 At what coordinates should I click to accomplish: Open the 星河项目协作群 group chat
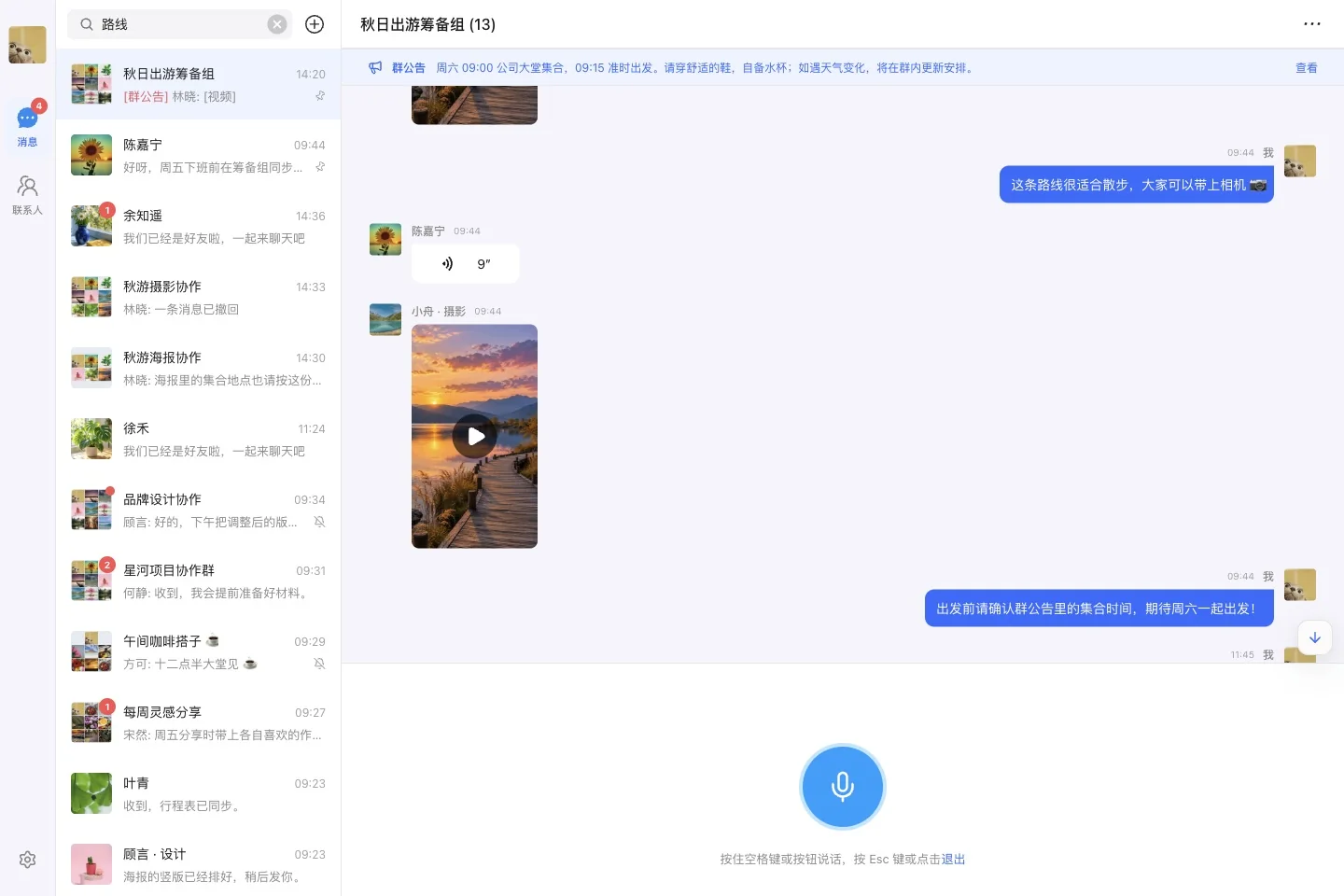click(198, 581)
